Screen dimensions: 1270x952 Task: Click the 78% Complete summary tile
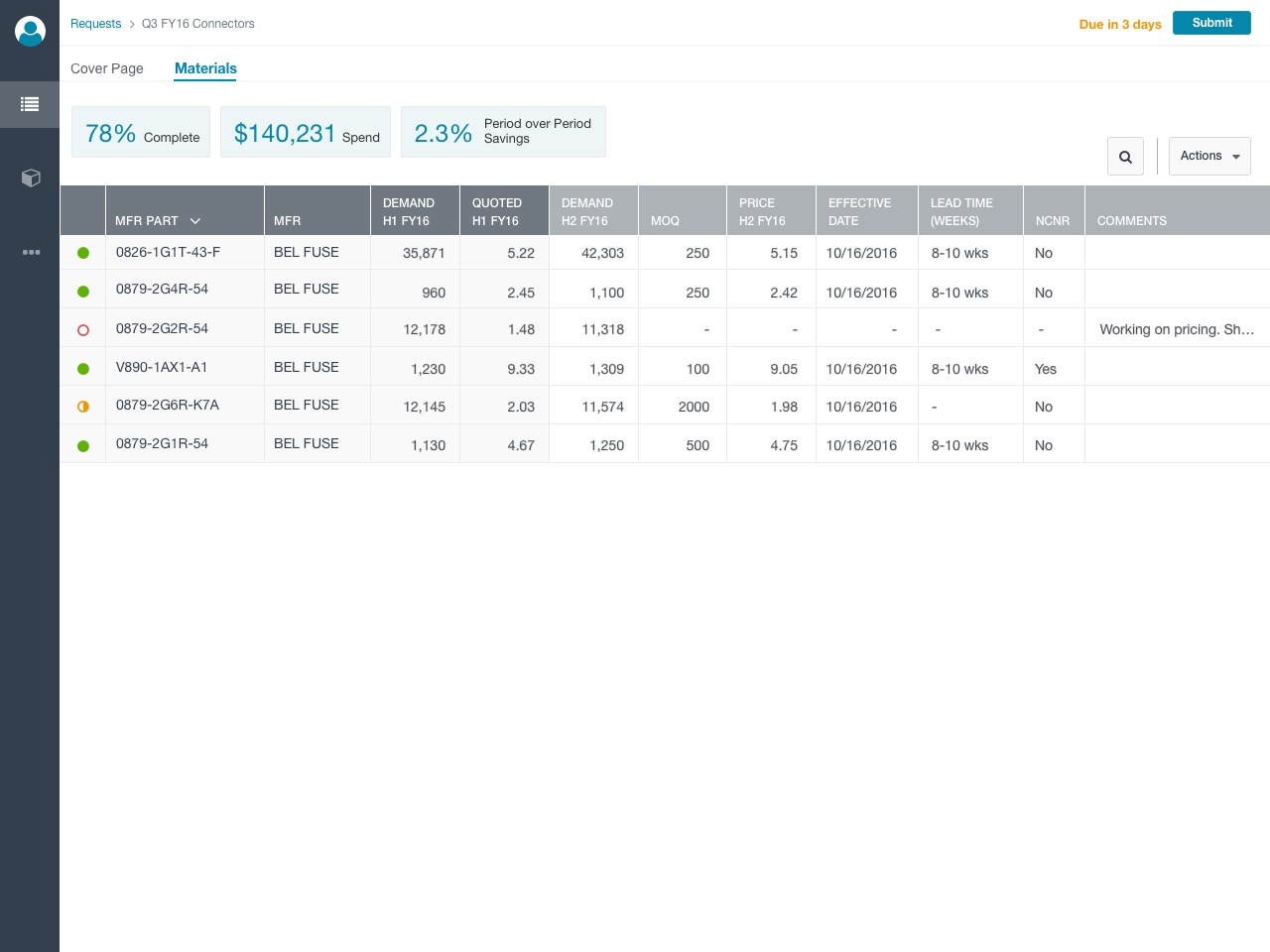[141, 133]
